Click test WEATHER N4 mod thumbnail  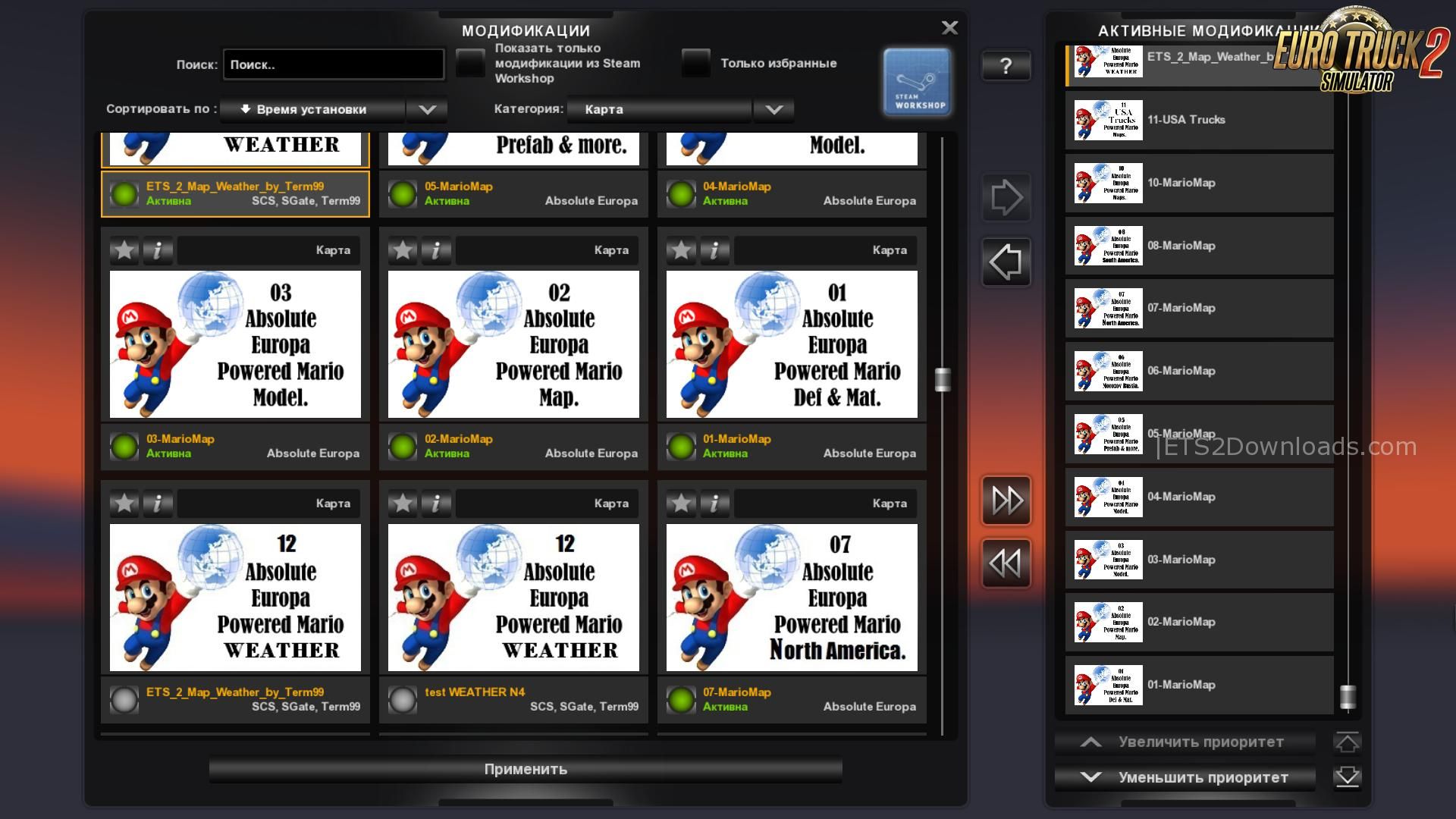pyautogui.click(x=513, y=598)
